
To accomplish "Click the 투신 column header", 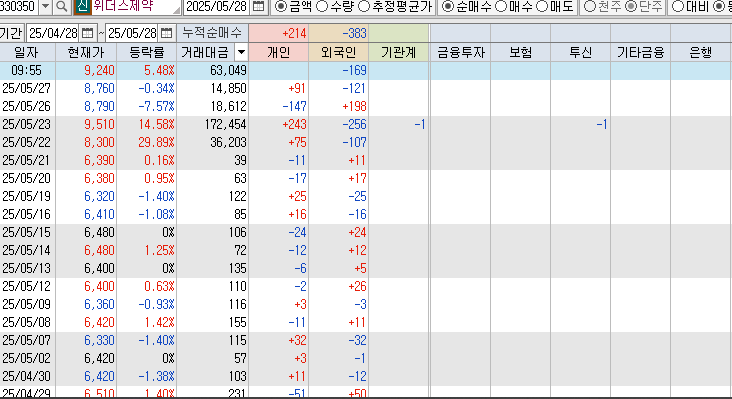I will (x=581, y=52).
